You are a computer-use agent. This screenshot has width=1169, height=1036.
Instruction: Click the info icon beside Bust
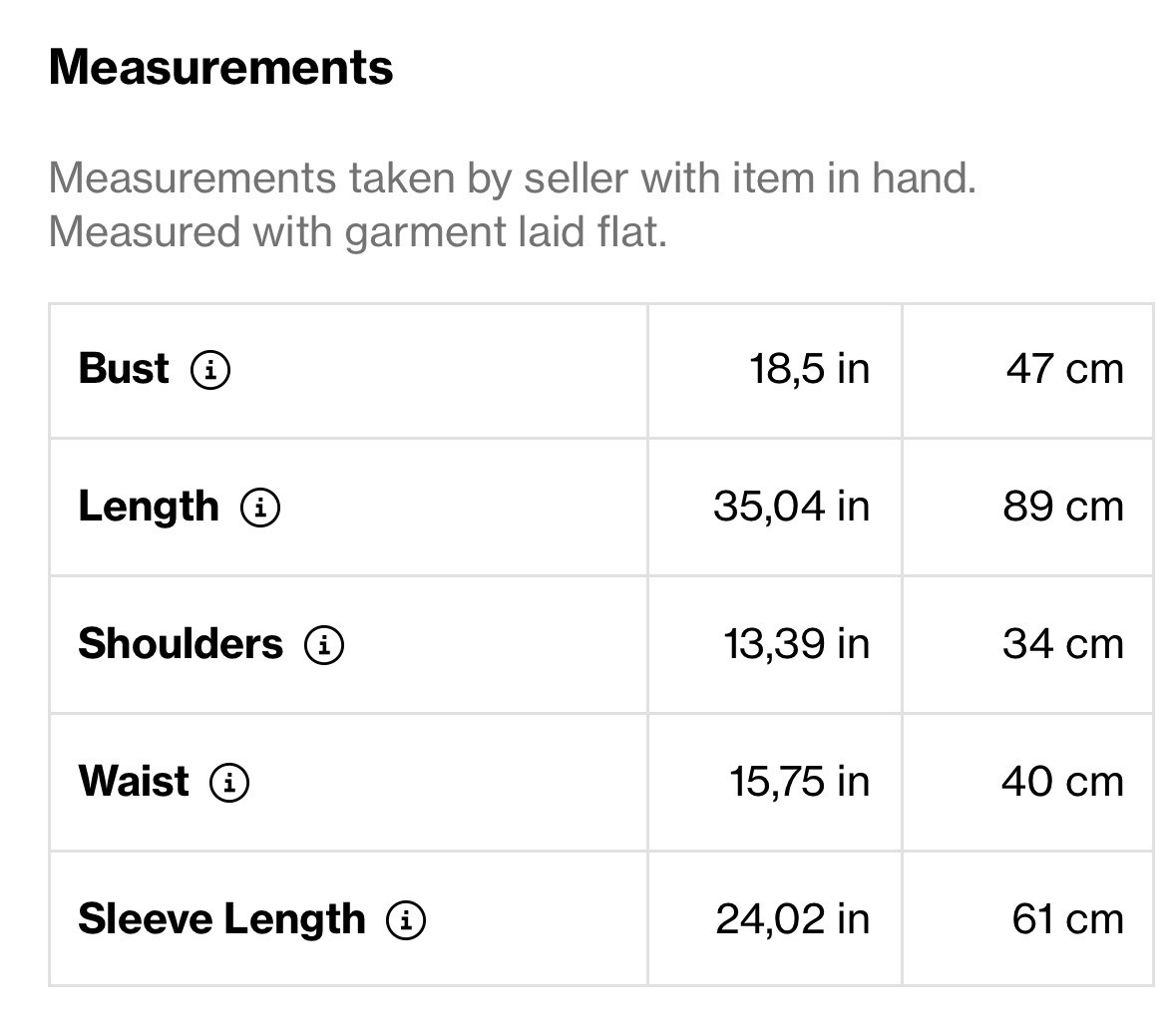click(x=209, y=370)
